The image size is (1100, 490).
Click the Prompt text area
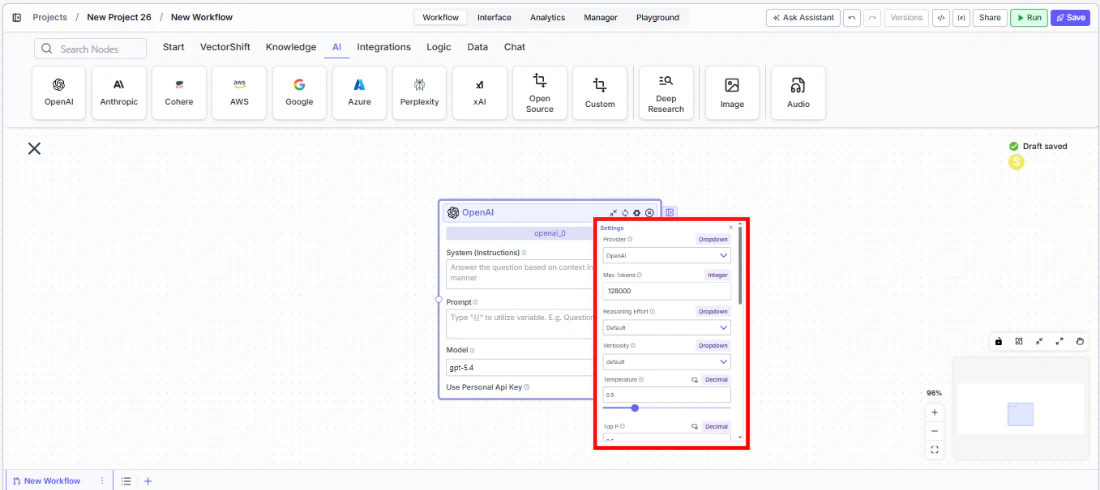(520, 324)
